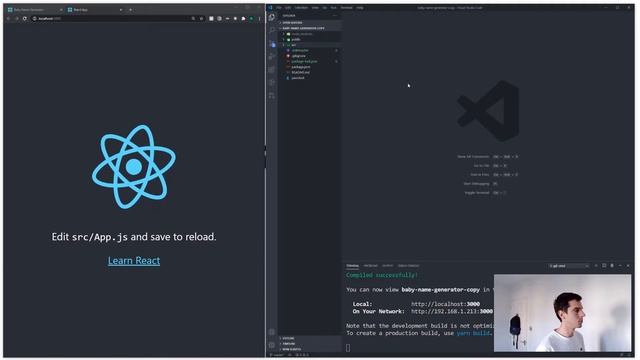Image resolution: width=640 pixels, height=360 pixels.
Task: Open the Extensions view in the activity bar
Action: pyautogui.click(x=272, y=70)
